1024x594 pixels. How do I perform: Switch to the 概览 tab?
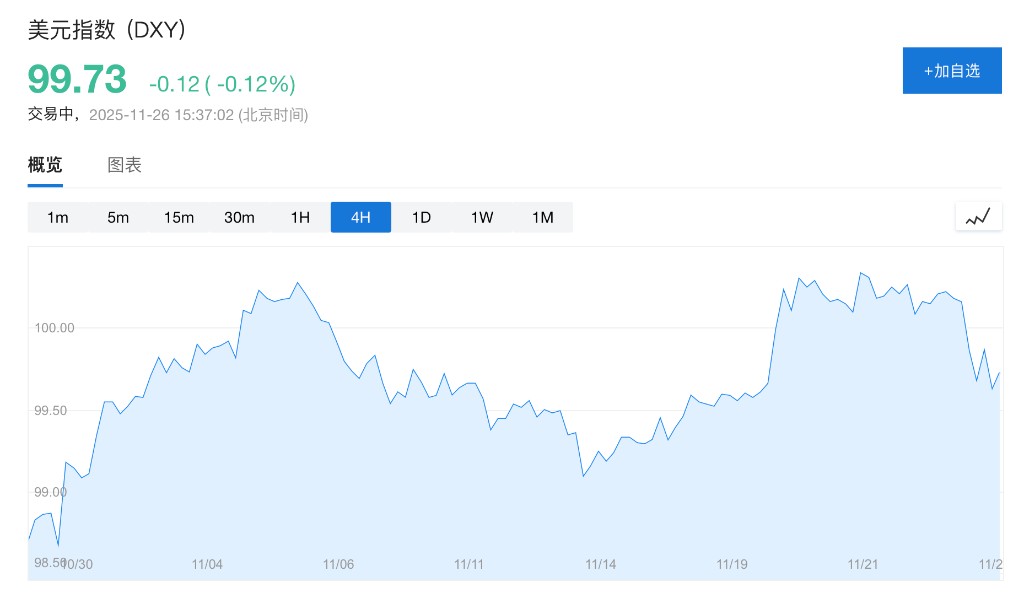(x=45, y=165)
